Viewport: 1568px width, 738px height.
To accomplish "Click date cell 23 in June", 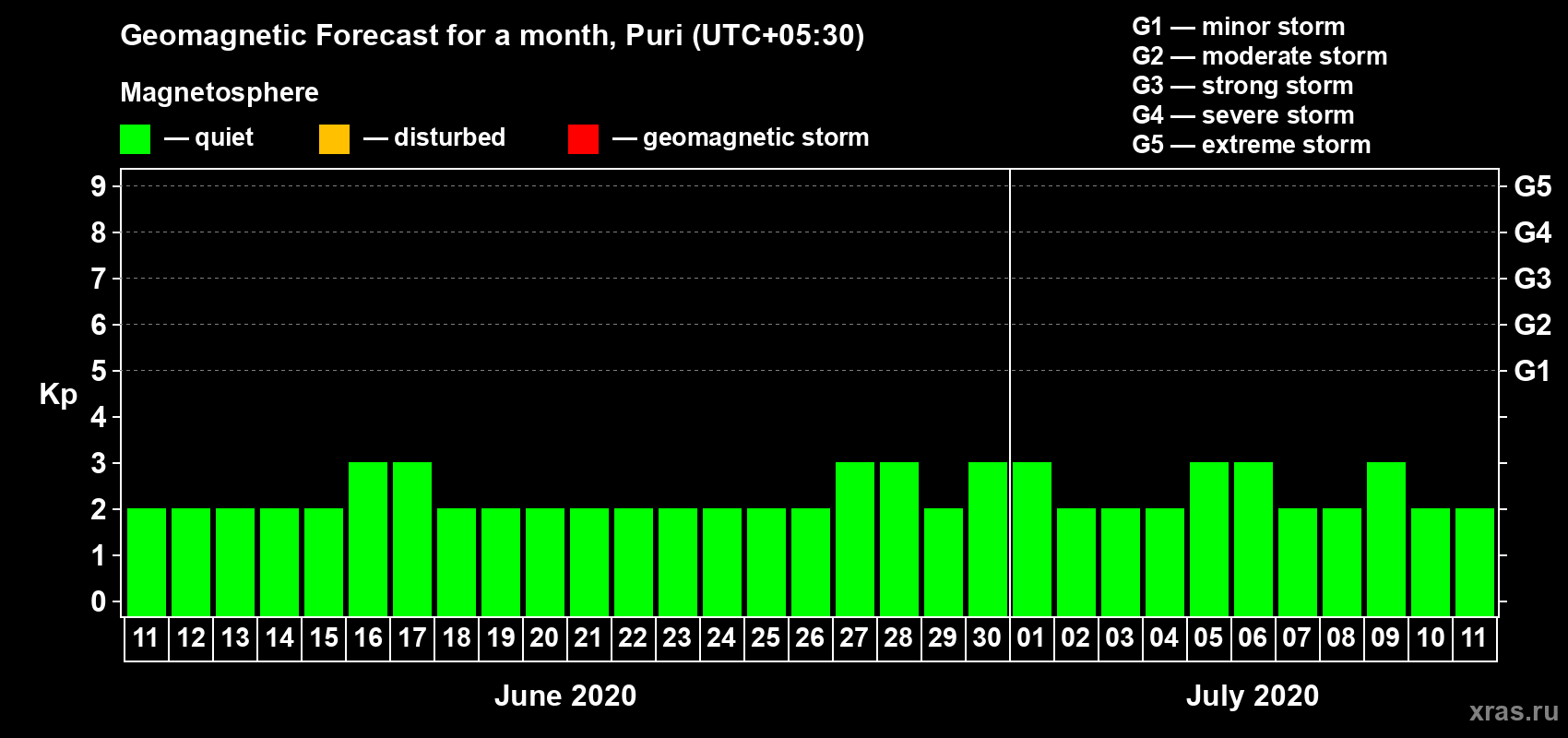I will pyautogui.click(x=678, y=638).
